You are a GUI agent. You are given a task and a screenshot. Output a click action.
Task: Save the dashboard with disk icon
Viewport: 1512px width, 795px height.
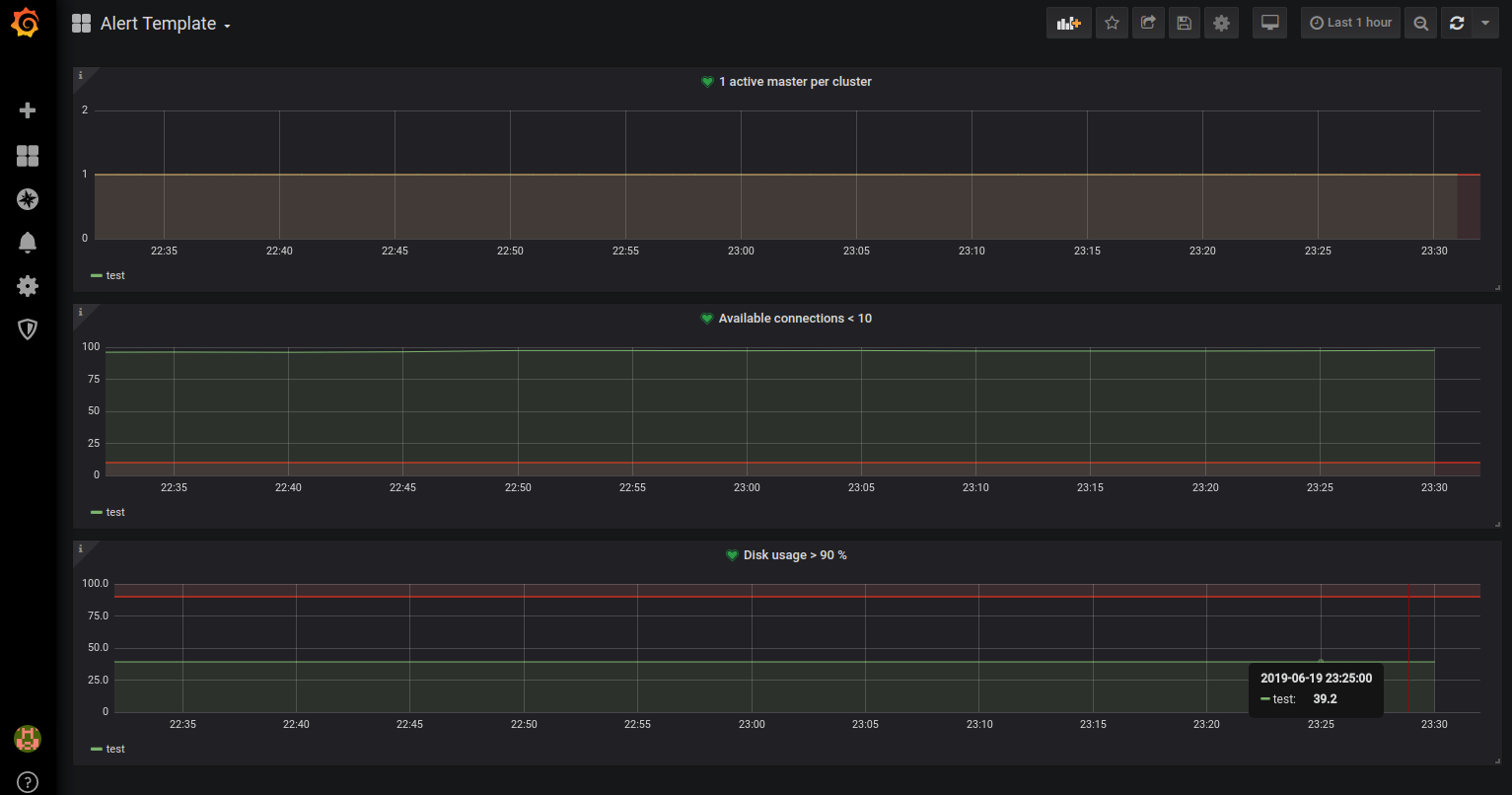tap(1185, 24)
